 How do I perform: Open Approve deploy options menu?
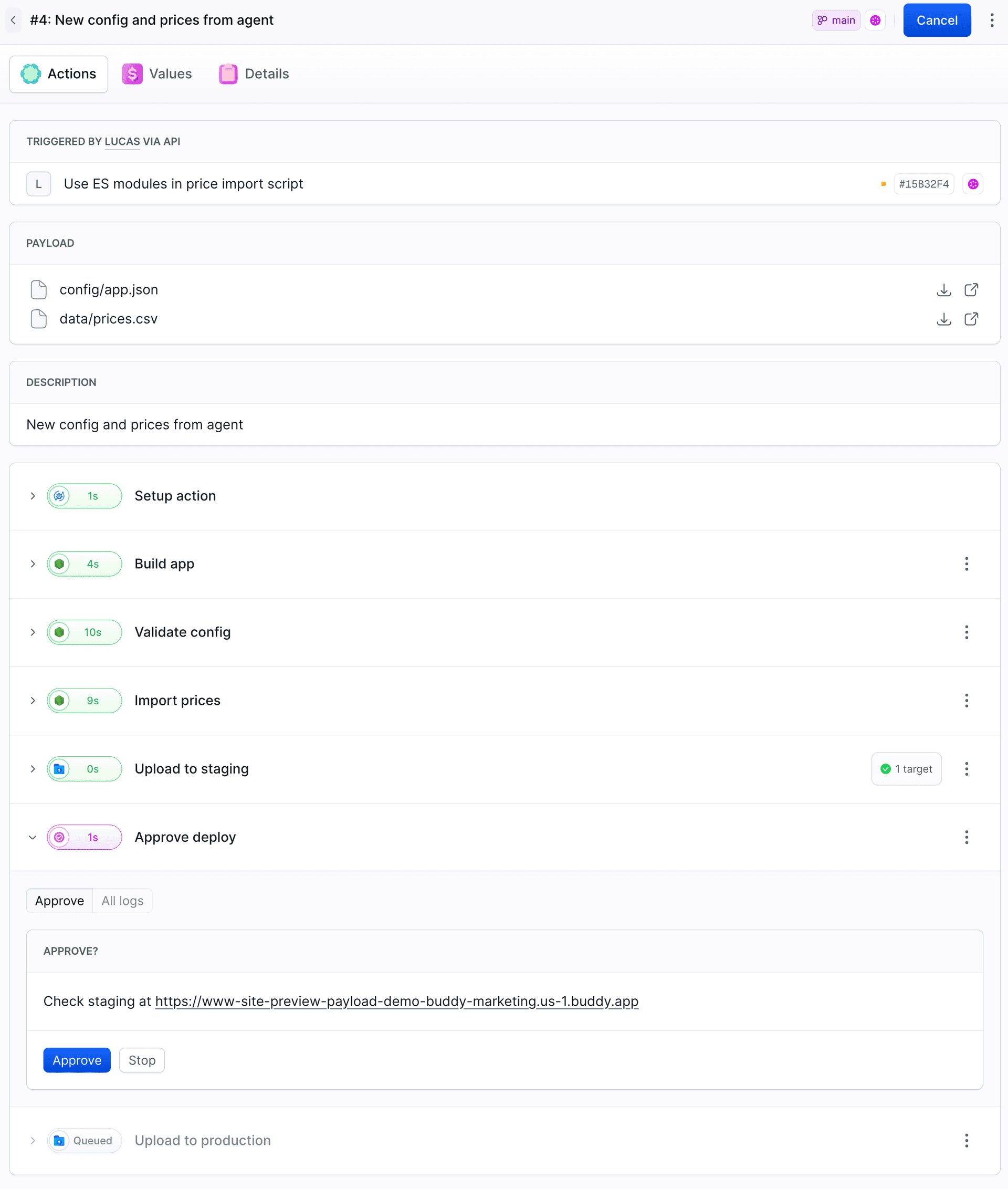[x=967, y=838]
